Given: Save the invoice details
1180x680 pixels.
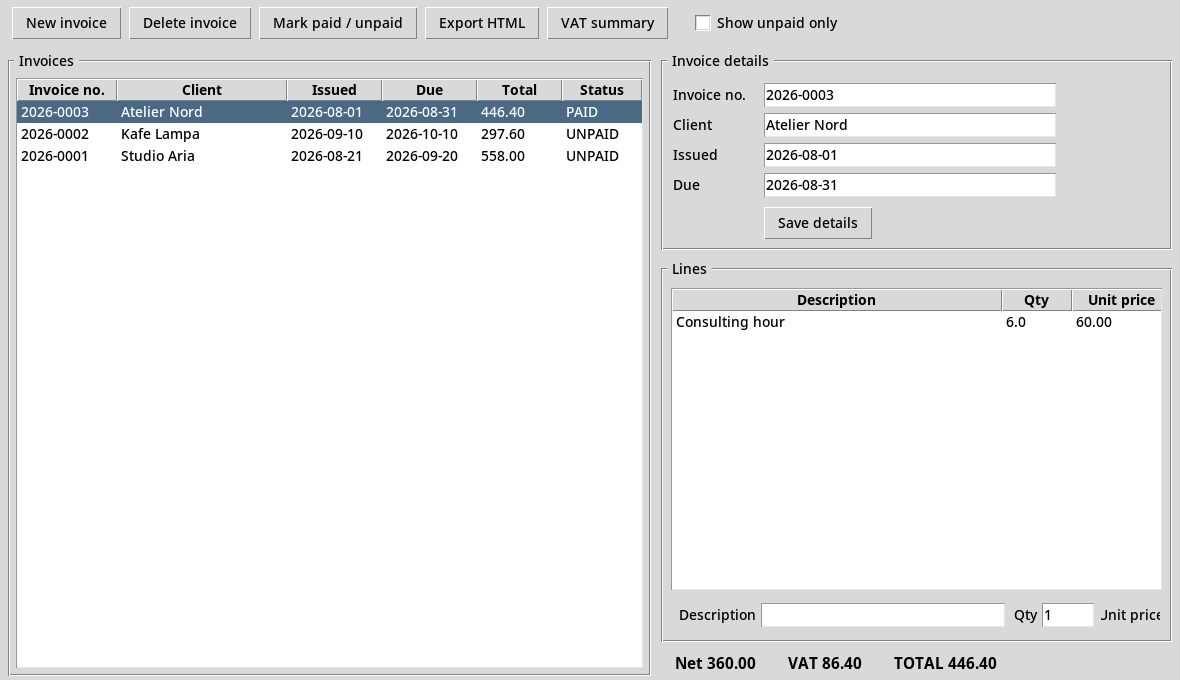Looking at the screenshot, I should point(817,223).
